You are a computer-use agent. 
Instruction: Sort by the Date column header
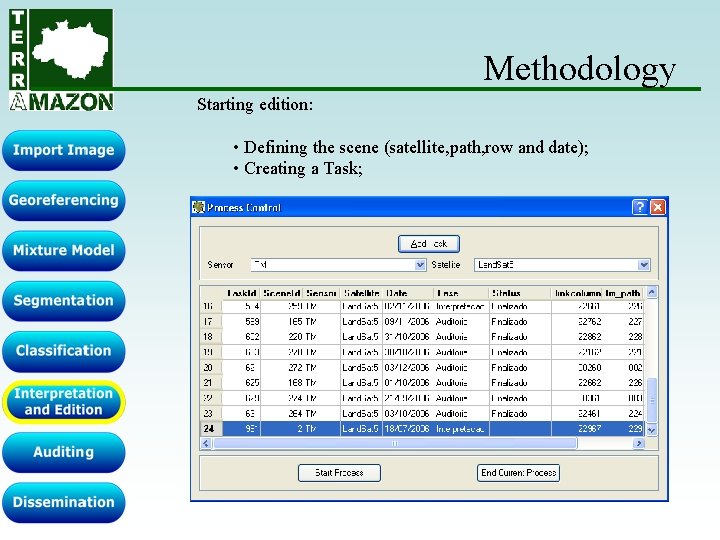(408, 293)
